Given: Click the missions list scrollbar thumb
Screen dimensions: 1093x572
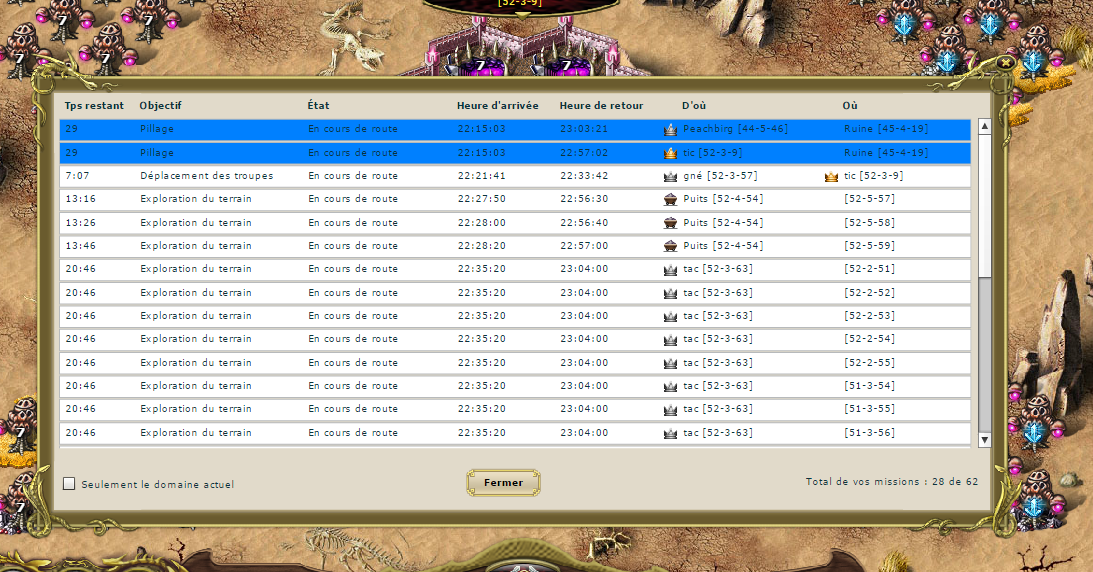Looking at the screenshot, I should click(x=985, y=206).
